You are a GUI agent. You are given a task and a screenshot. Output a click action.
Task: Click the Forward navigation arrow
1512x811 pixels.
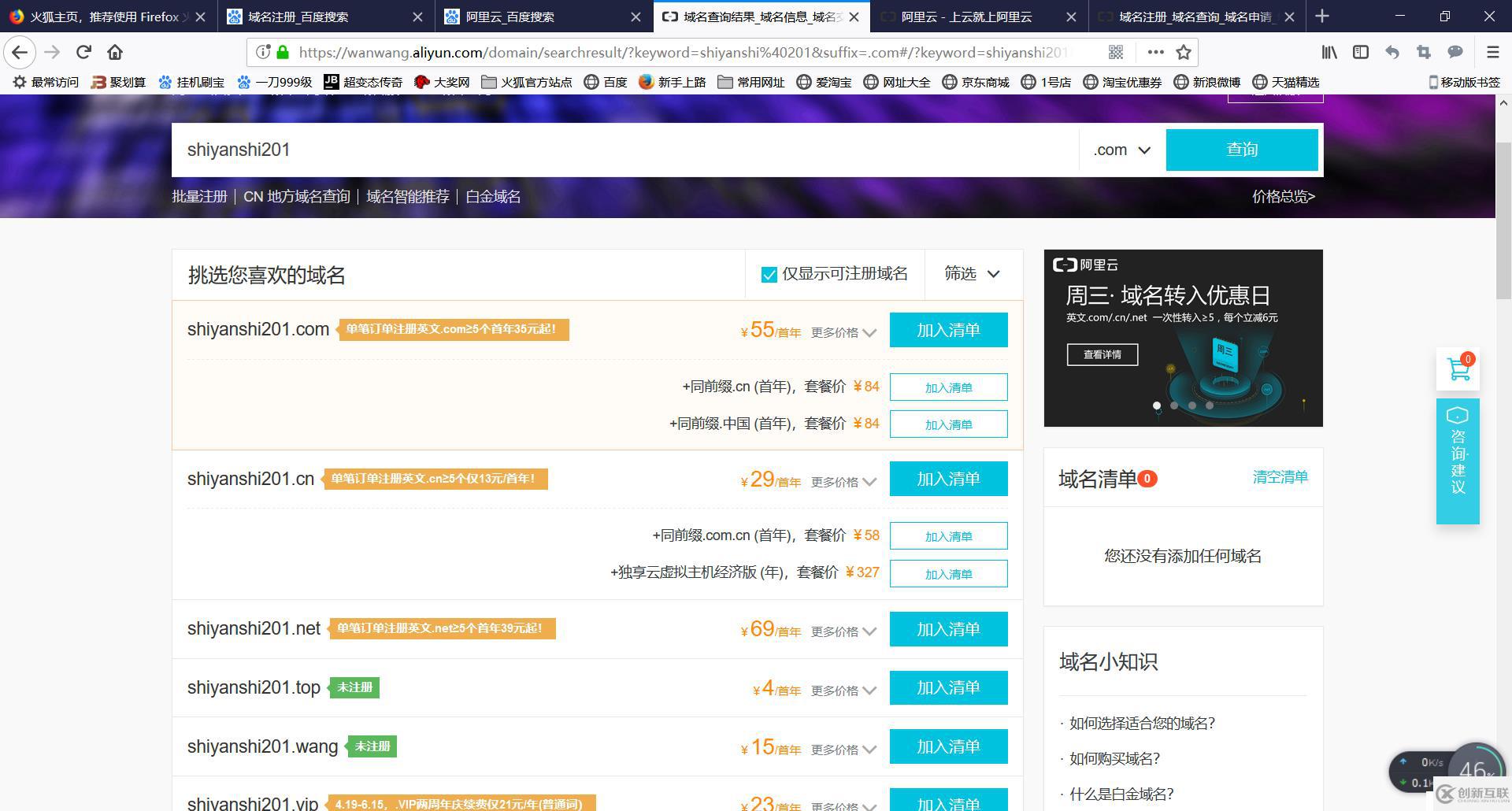52,52
